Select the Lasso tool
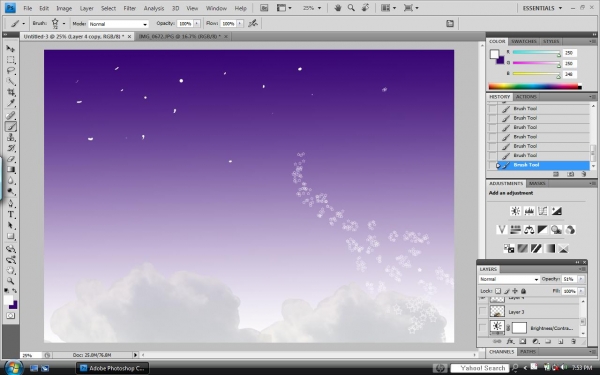600x375 pixels. point(11,70)
